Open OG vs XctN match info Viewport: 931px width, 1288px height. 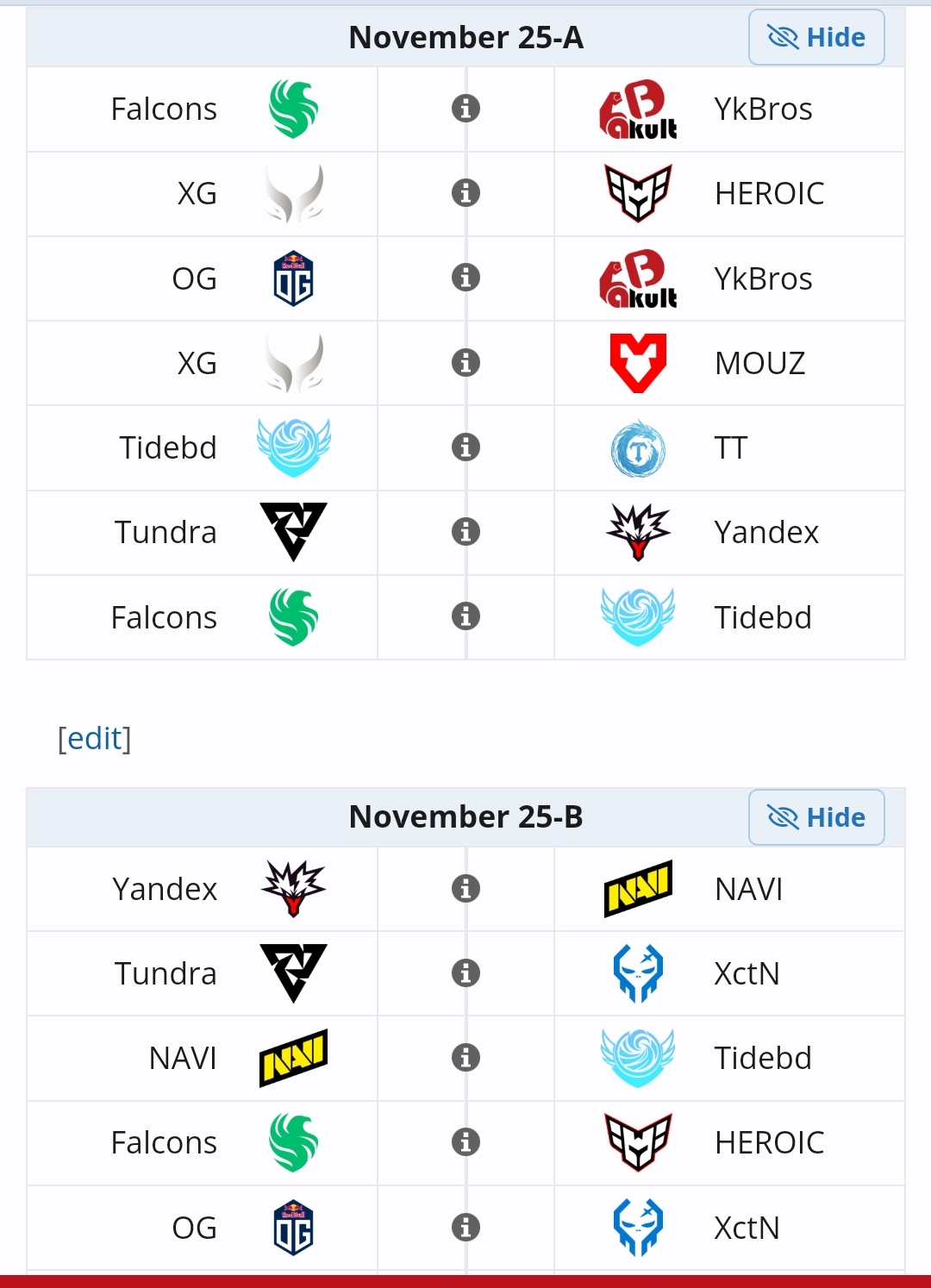(x=465, y=1227)
